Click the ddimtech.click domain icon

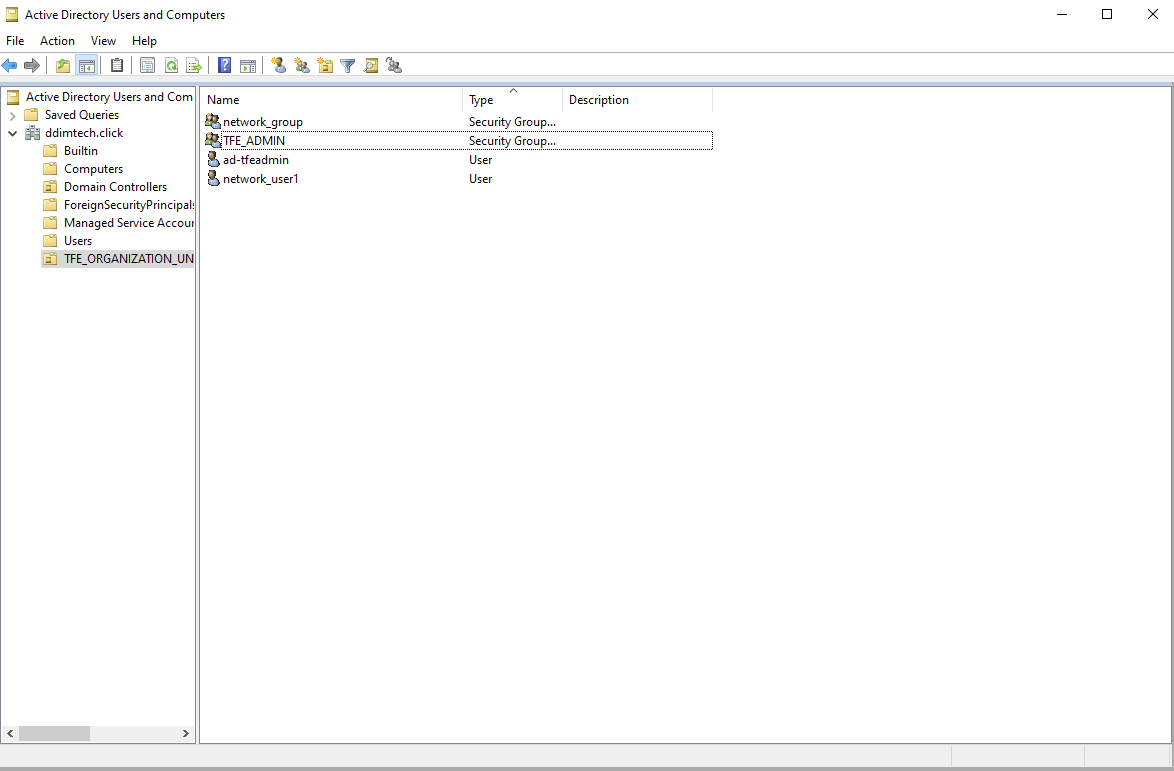[x=32, y=132]
